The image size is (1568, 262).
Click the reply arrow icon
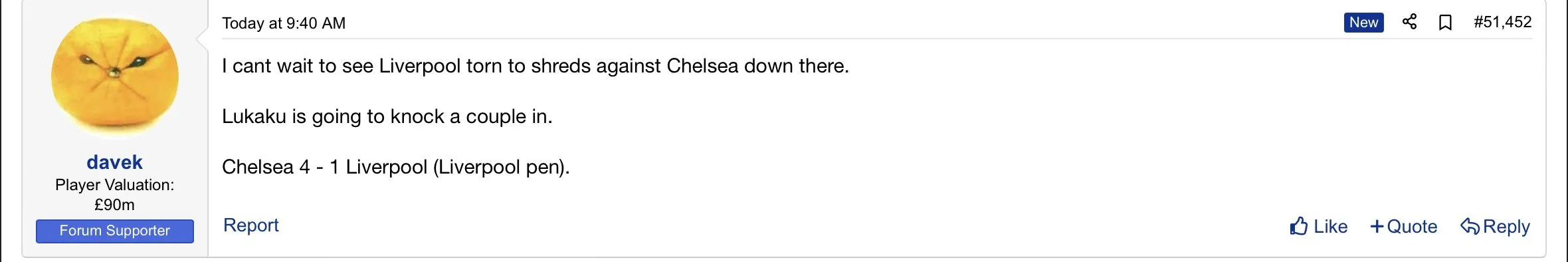[1470, 227]
